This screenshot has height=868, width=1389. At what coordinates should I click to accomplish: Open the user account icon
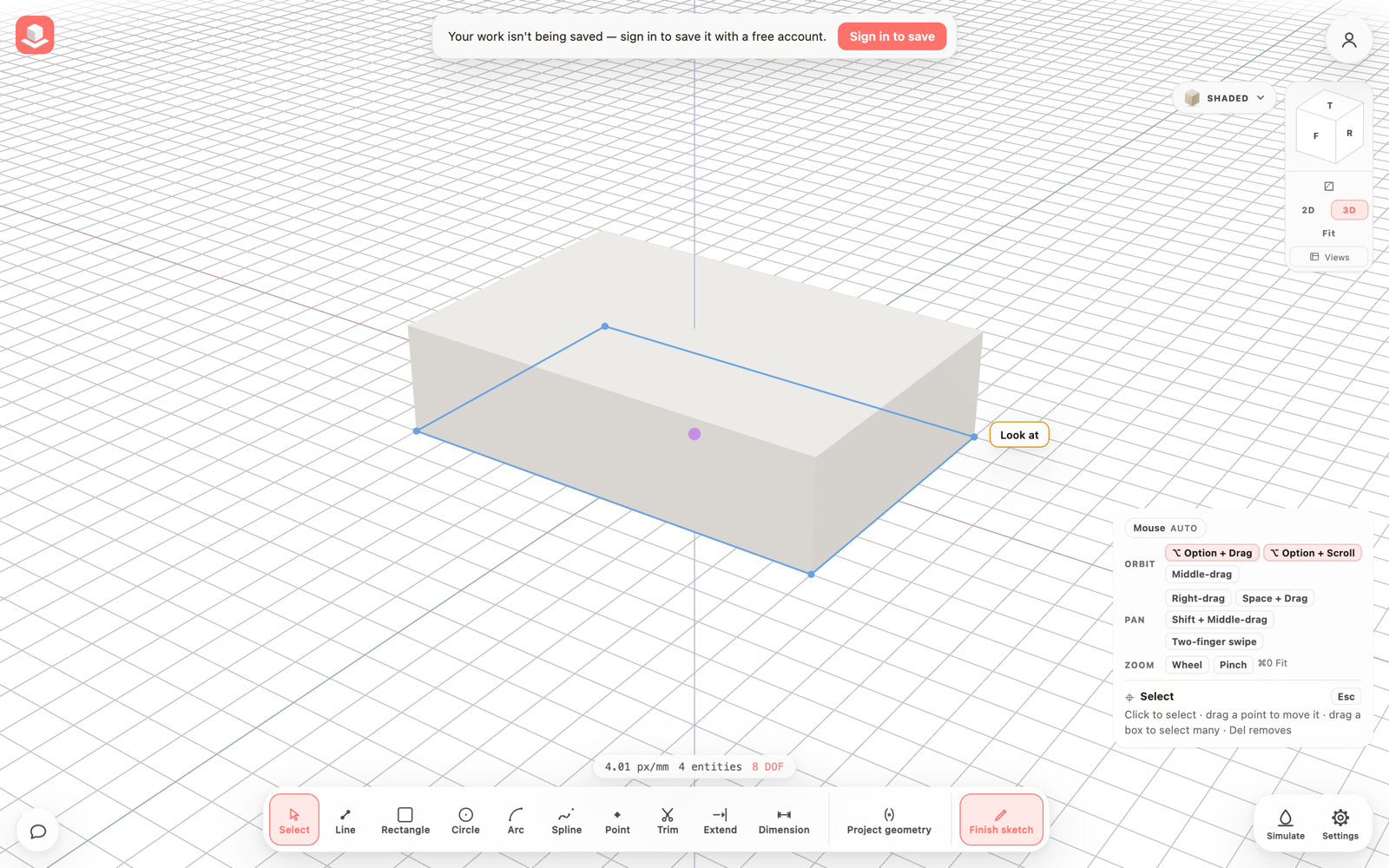[x=1349, y=40]
